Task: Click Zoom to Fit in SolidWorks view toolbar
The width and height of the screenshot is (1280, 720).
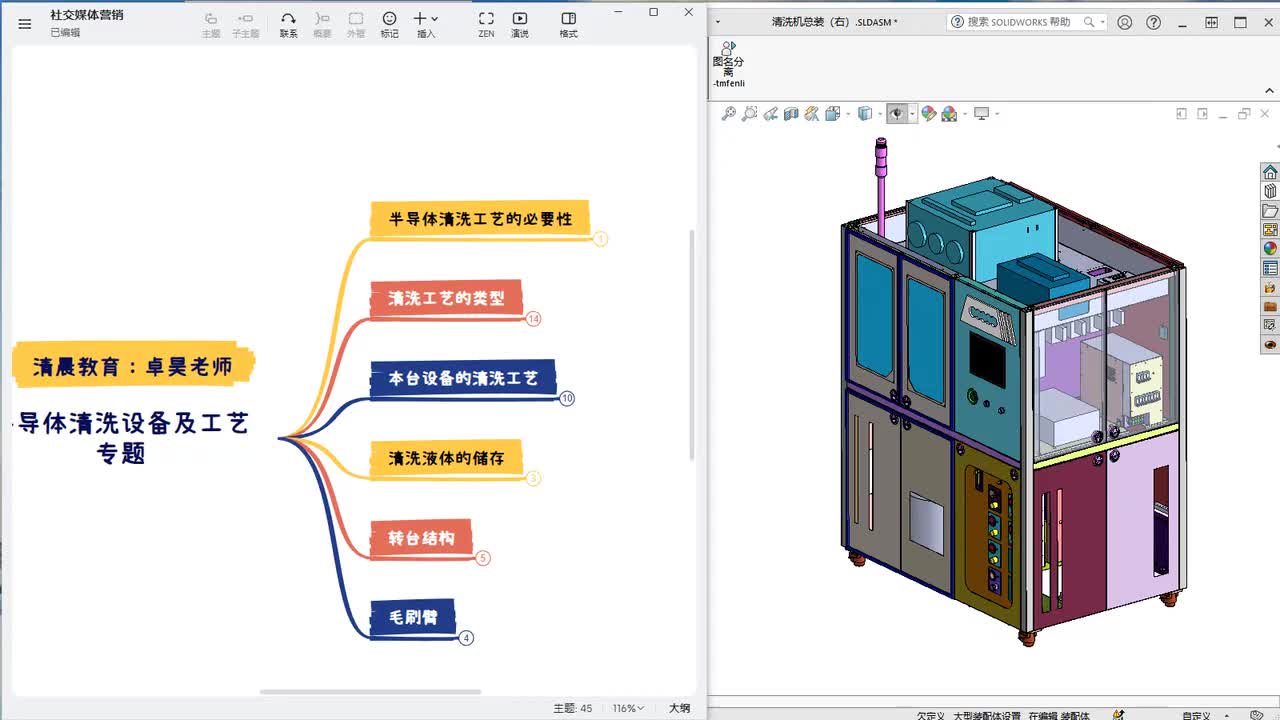Action: [x=728, y=114]
